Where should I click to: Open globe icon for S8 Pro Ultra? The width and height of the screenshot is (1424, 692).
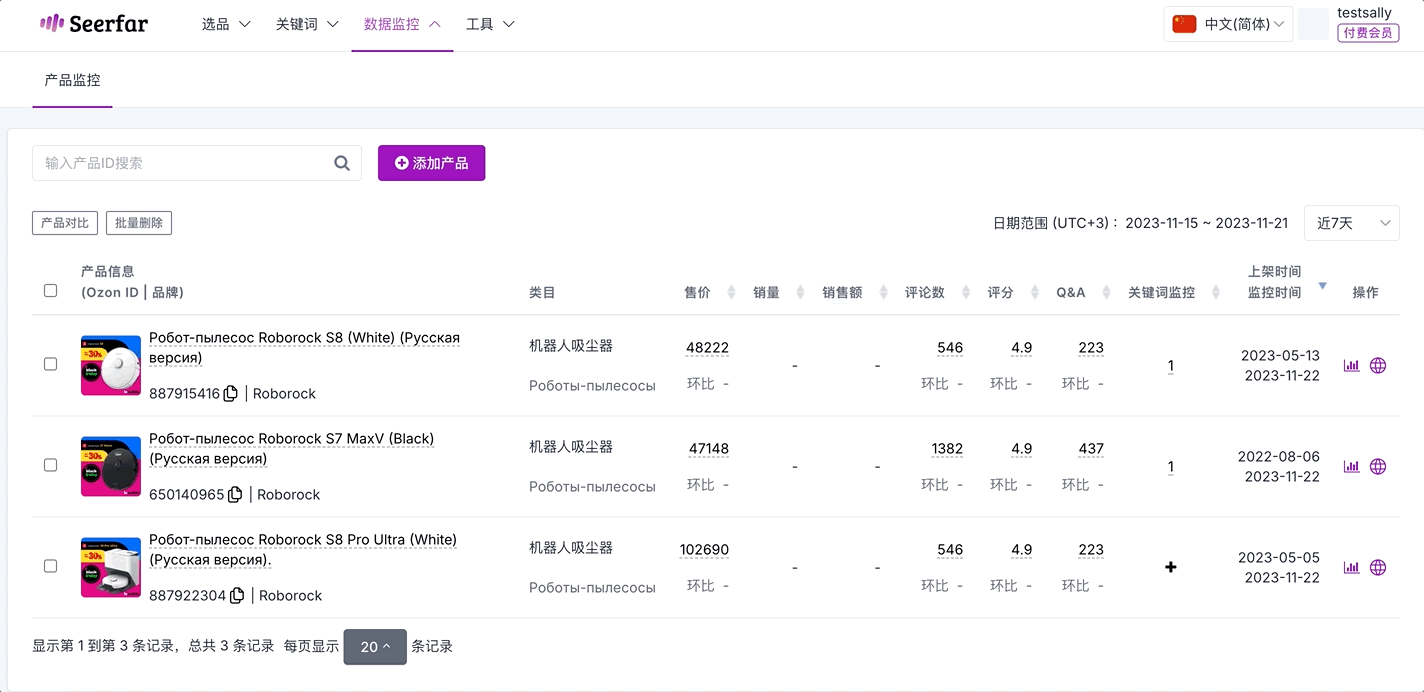pyautogui.click(x=1378, y=567)
